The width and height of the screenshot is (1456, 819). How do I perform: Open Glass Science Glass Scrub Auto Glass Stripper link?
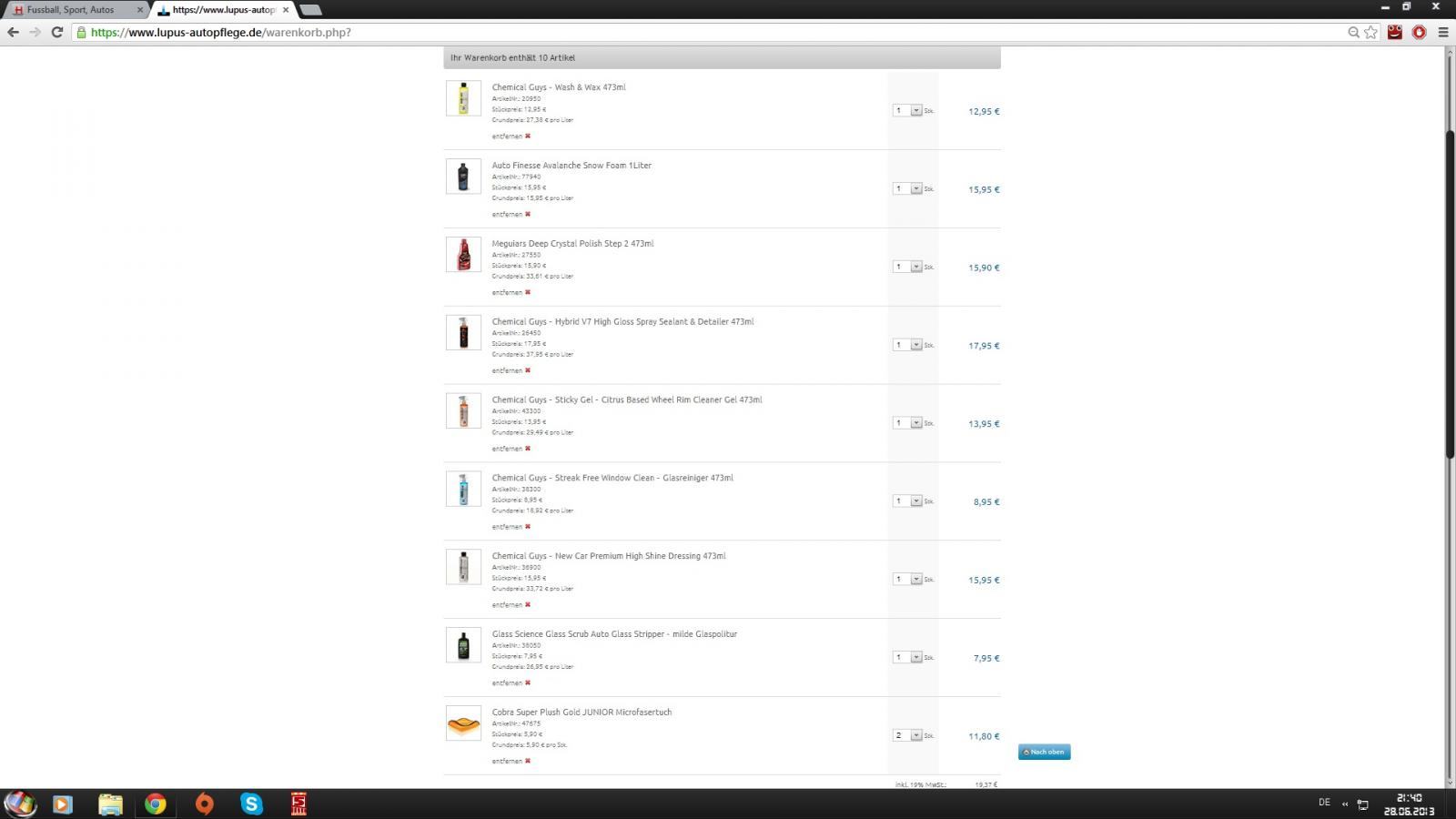coord(614,634)
